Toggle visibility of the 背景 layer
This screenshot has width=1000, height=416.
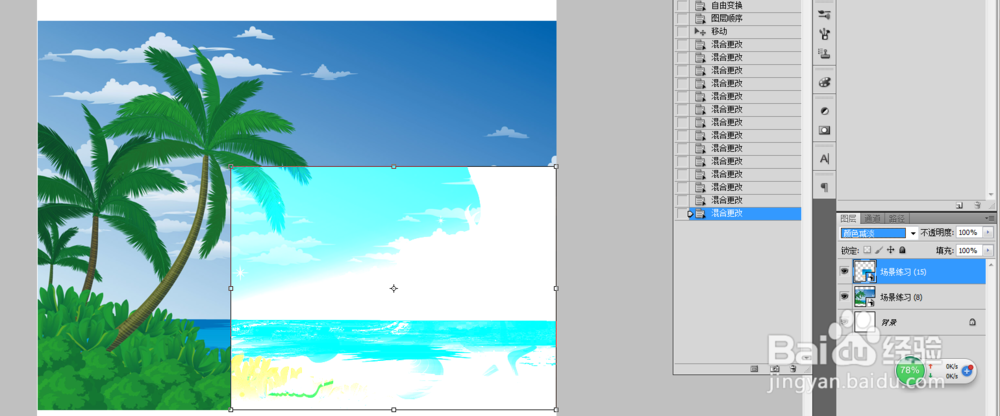[844, 322]
